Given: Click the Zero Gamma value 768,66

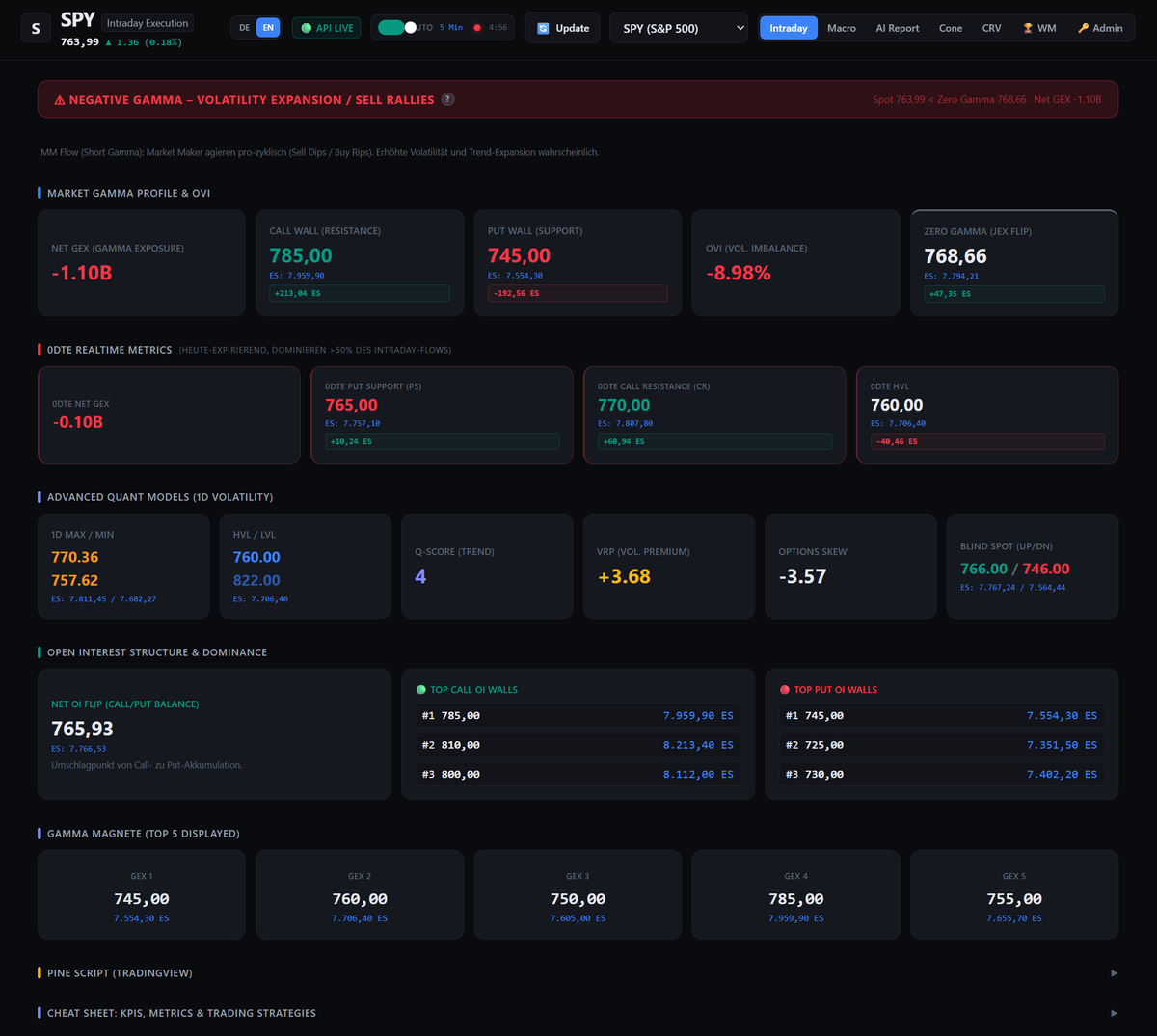Looking at the screenshot, I should [955, 256].
